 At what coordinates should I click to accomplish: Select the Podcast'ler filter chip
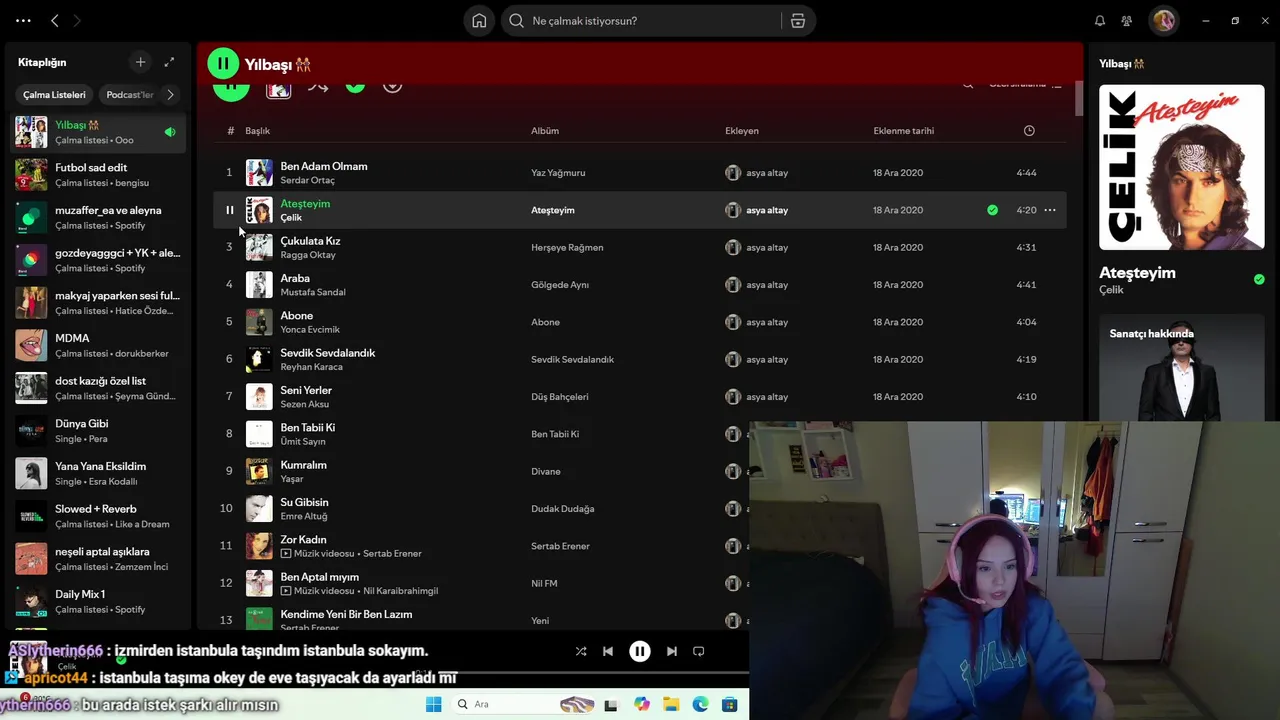[130, 95]
